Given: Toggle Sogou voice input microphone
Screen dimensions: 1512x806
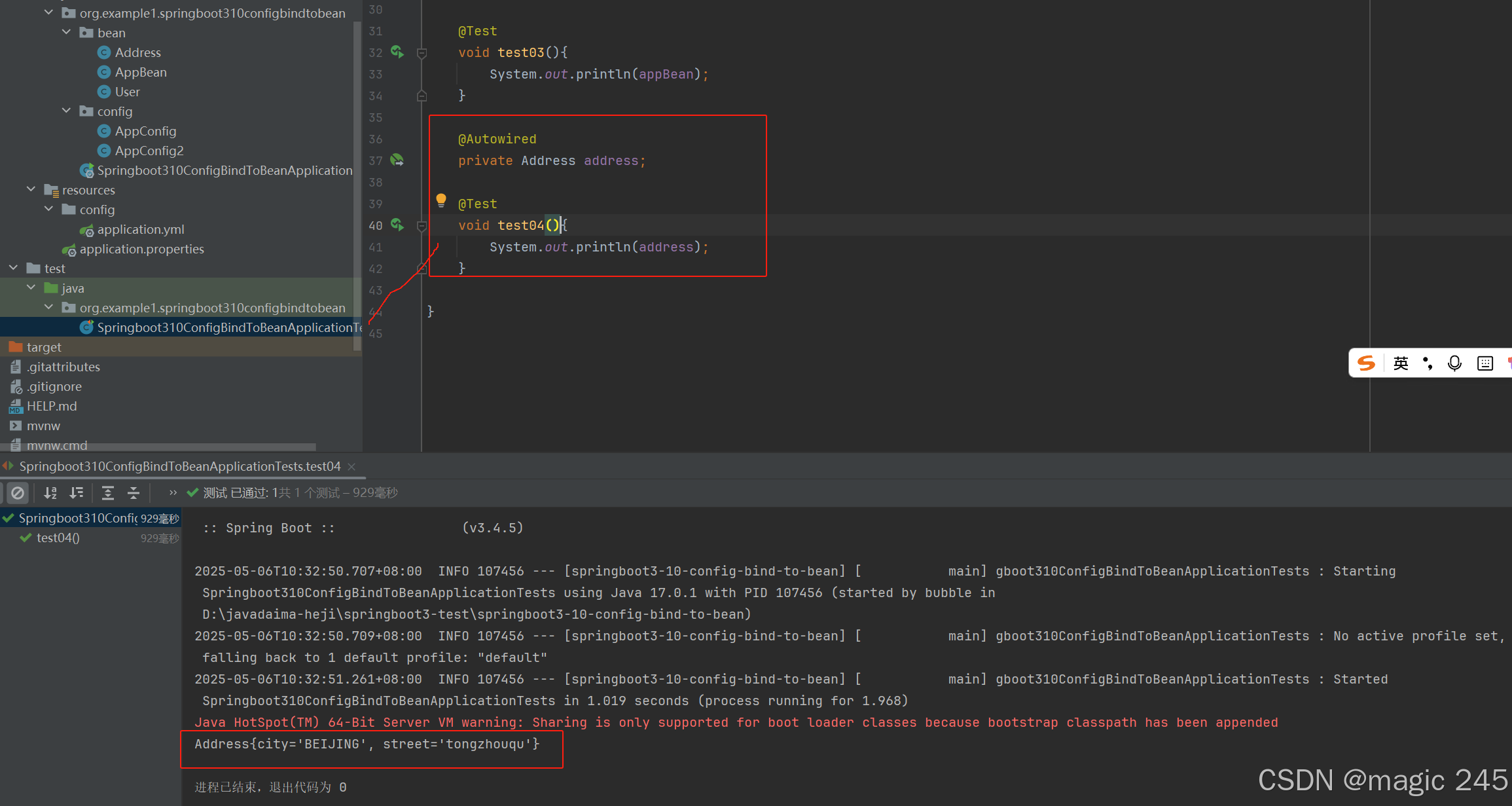Looking at the screenshot, I should 1454,363.
